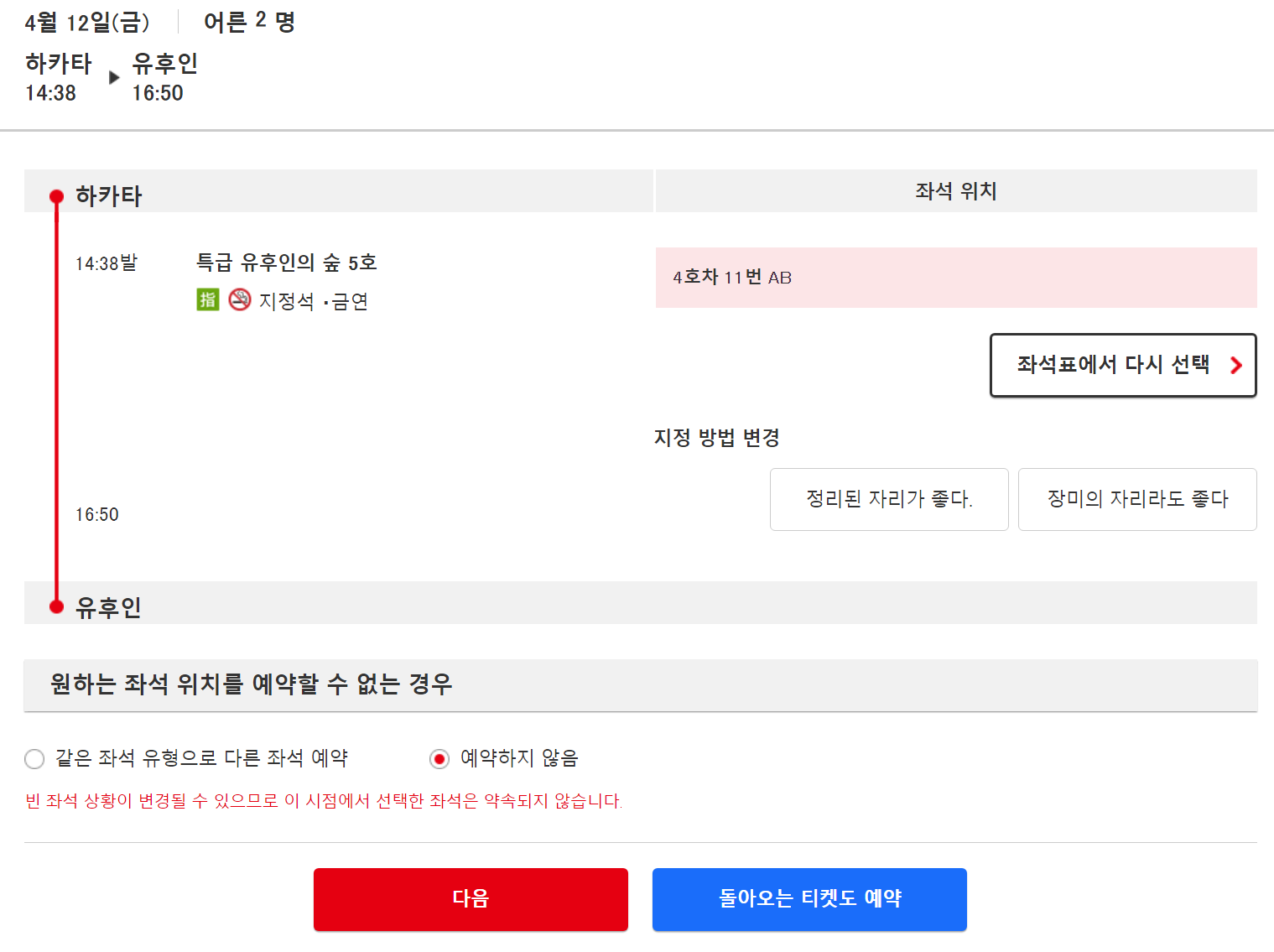
Task: Click the blue 돌아오는 티켓도 예약 button
Action: (809, 899)
